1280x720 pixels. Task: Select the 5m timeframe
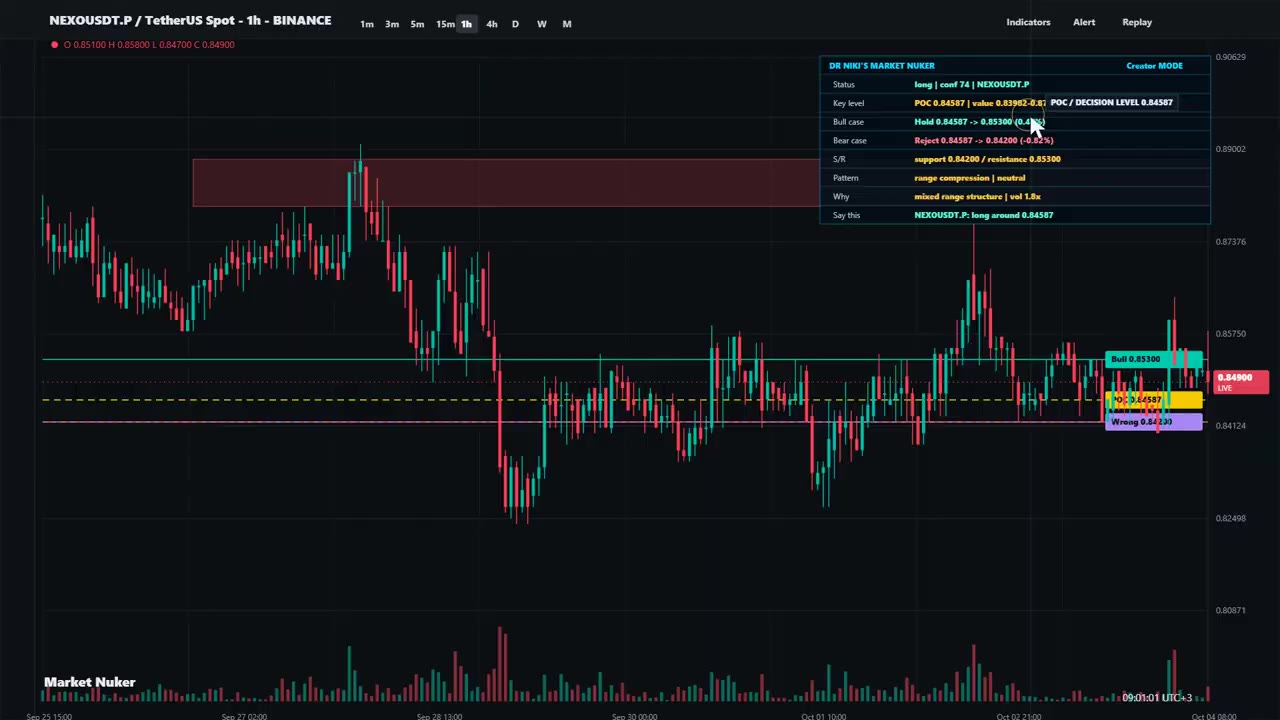click(x=417, y=24)
